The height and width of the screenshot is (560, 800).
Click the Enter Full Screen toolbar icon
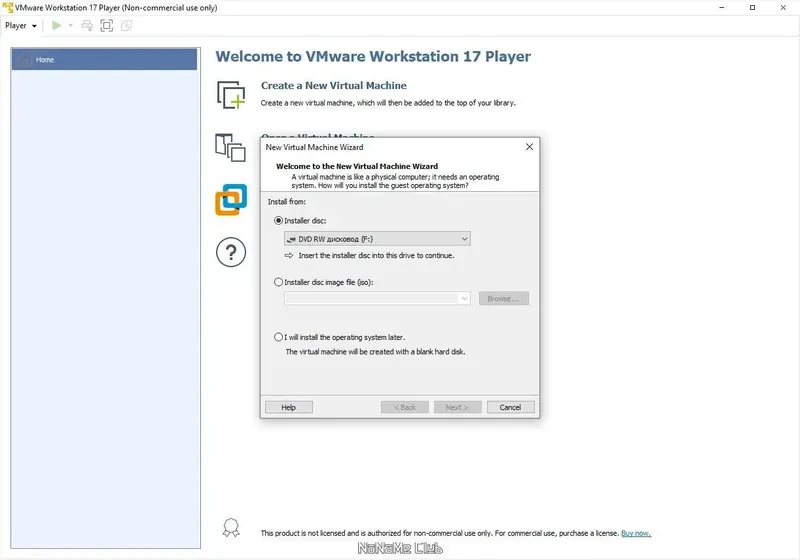[107, 26]
